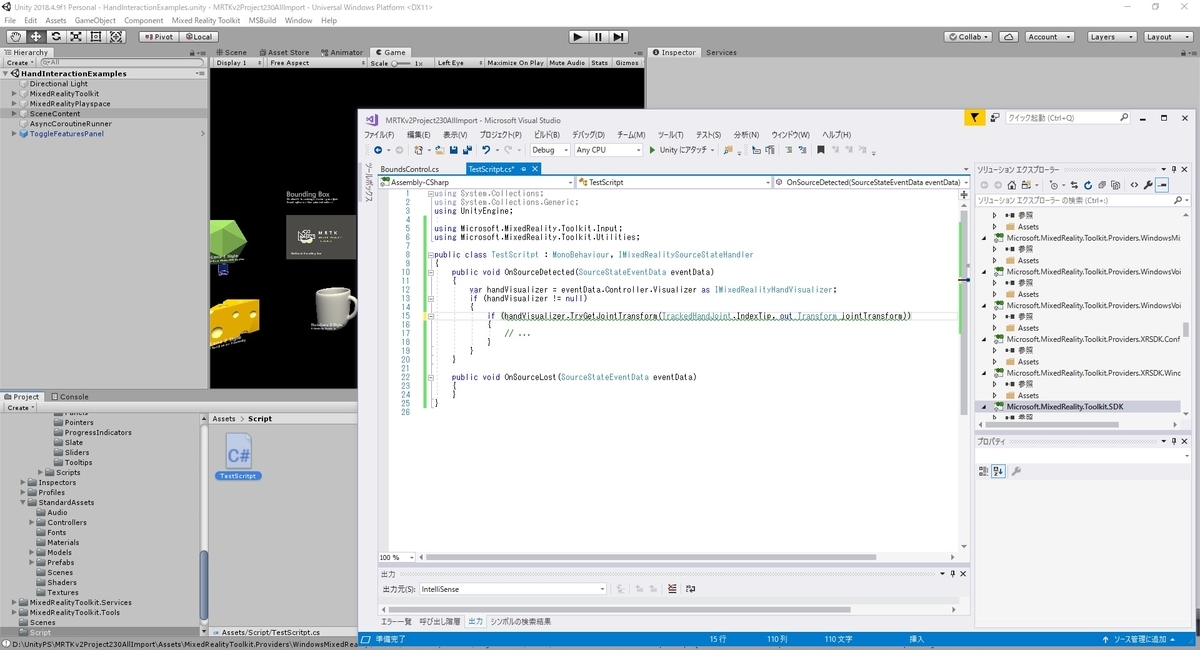
Task: Click Alphabetical sort icon in properties panel
Action: coord(997,471)
